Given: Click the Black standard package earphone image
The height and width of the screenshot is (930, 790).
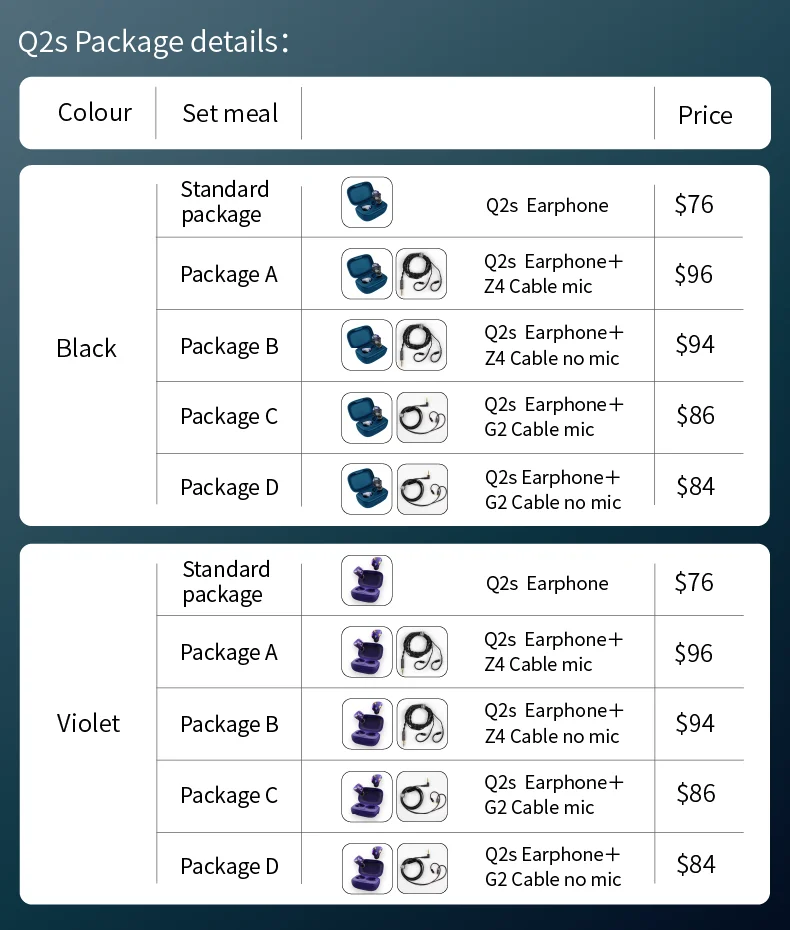Looking at the screenshot, I should [367, 202].
